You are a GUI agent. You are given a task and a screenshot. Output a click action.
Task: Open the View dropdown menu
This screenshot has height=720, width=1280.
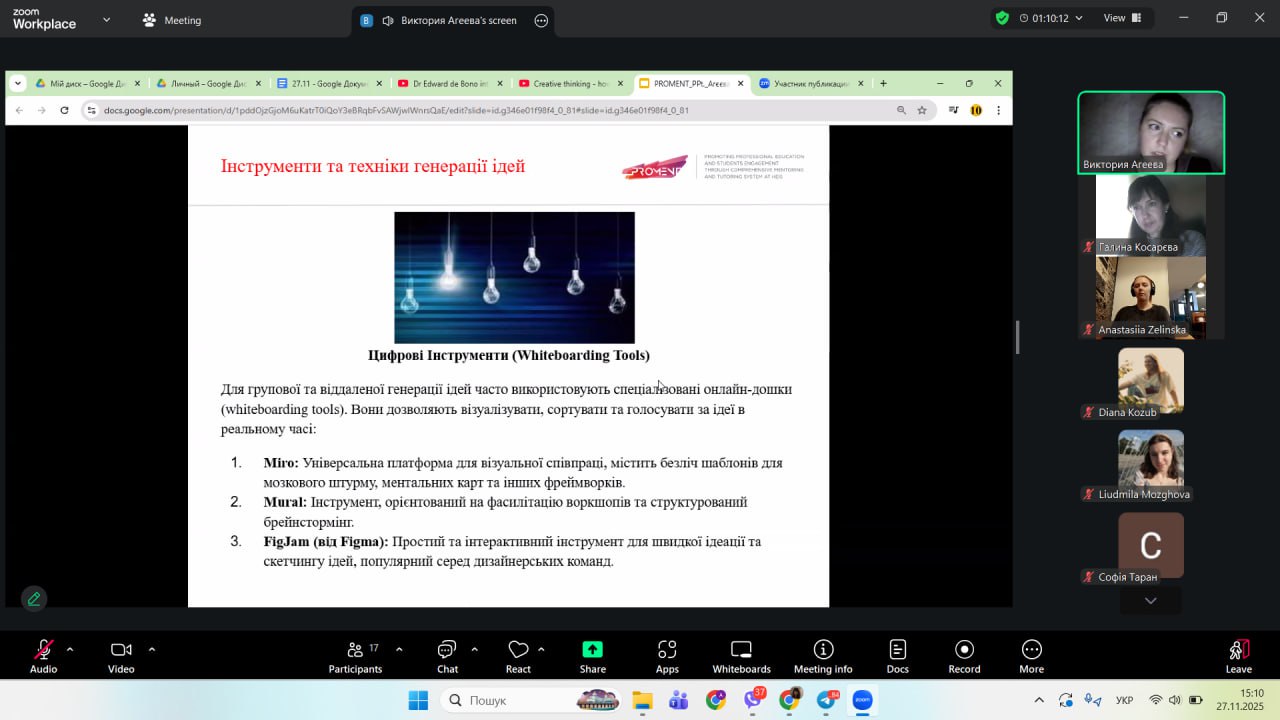point(1123,18)
